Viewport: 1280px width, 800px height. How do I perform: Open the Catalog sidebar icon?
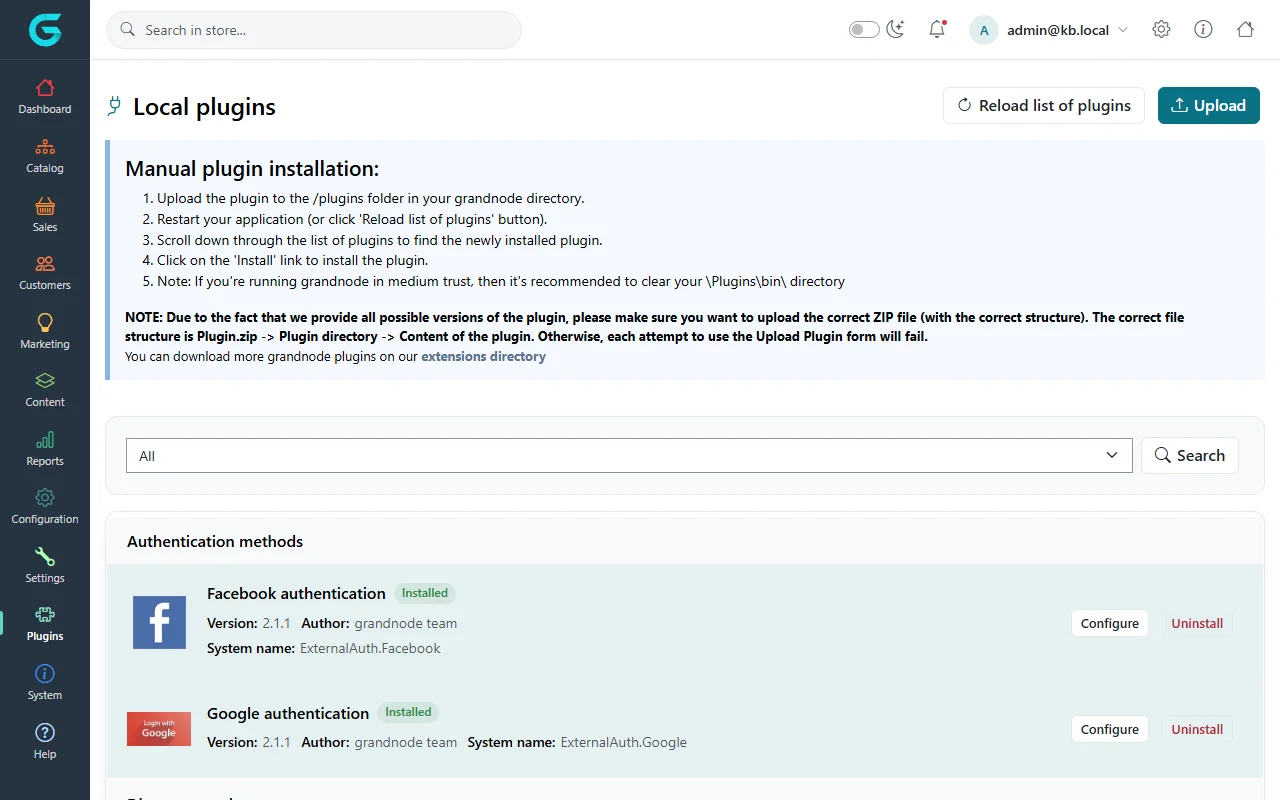[45, 147]
